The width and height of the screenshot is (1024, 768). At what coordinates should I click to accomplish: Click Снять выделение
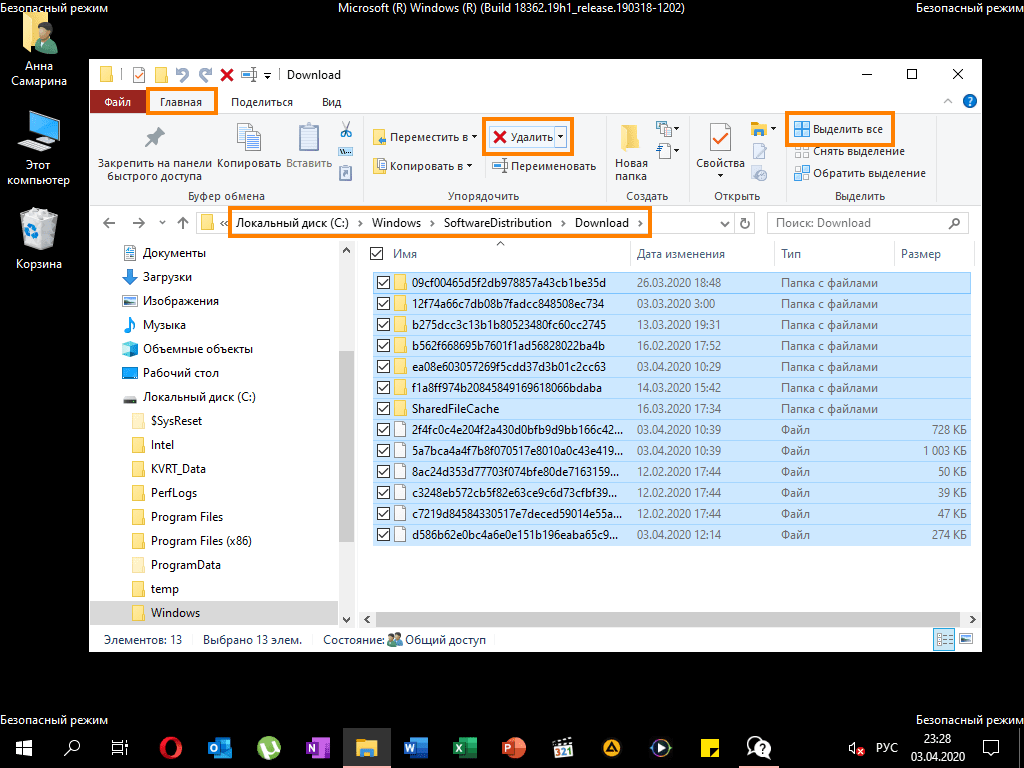(x=850, y=152)
